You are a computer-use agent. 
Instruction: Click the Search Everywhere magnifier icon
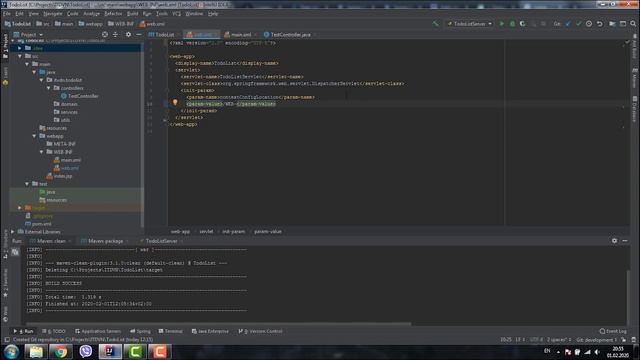[x=633, y=24]
